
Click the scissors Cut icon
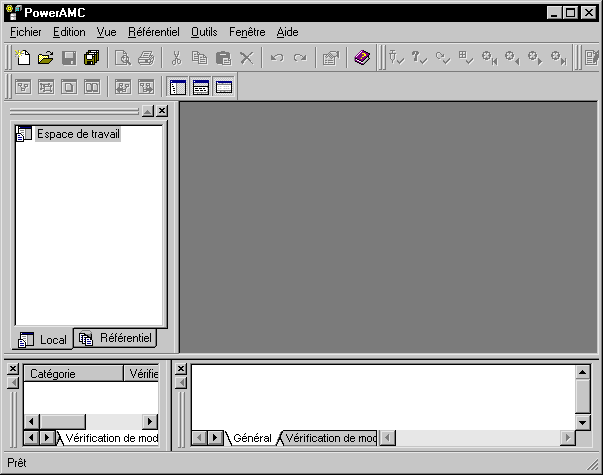coord(177,58)
